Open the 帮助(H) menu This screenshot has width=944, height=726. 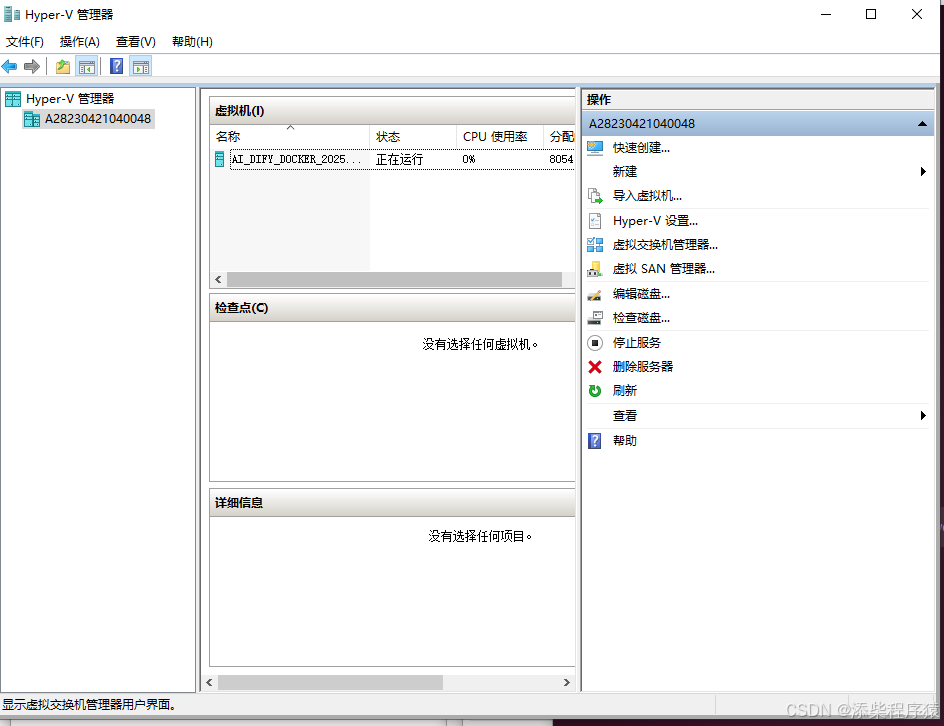pos(192,42)
